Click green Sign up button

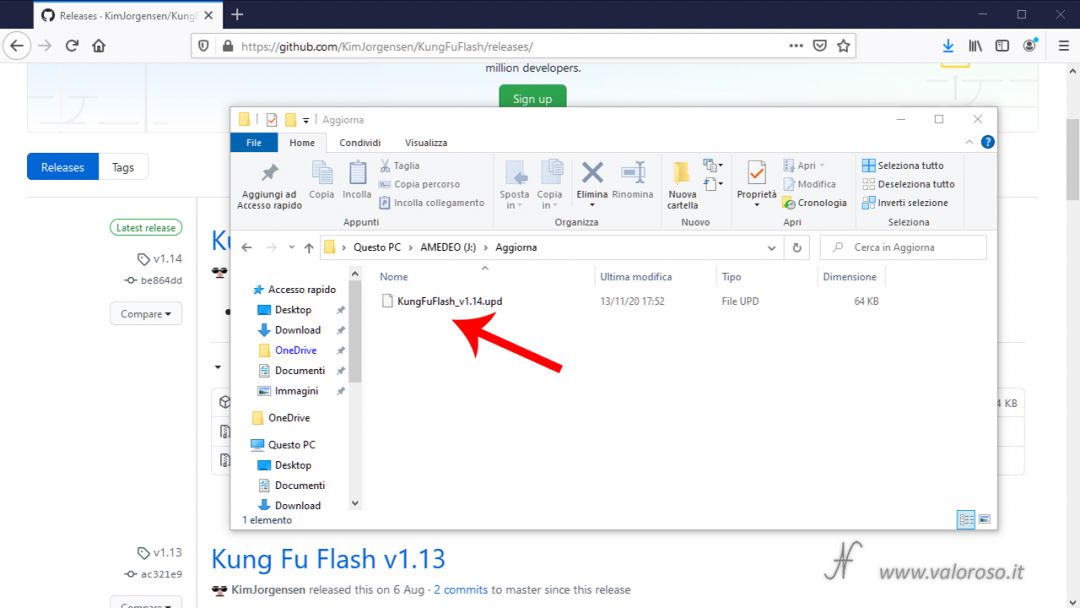[x=532, y=98]
